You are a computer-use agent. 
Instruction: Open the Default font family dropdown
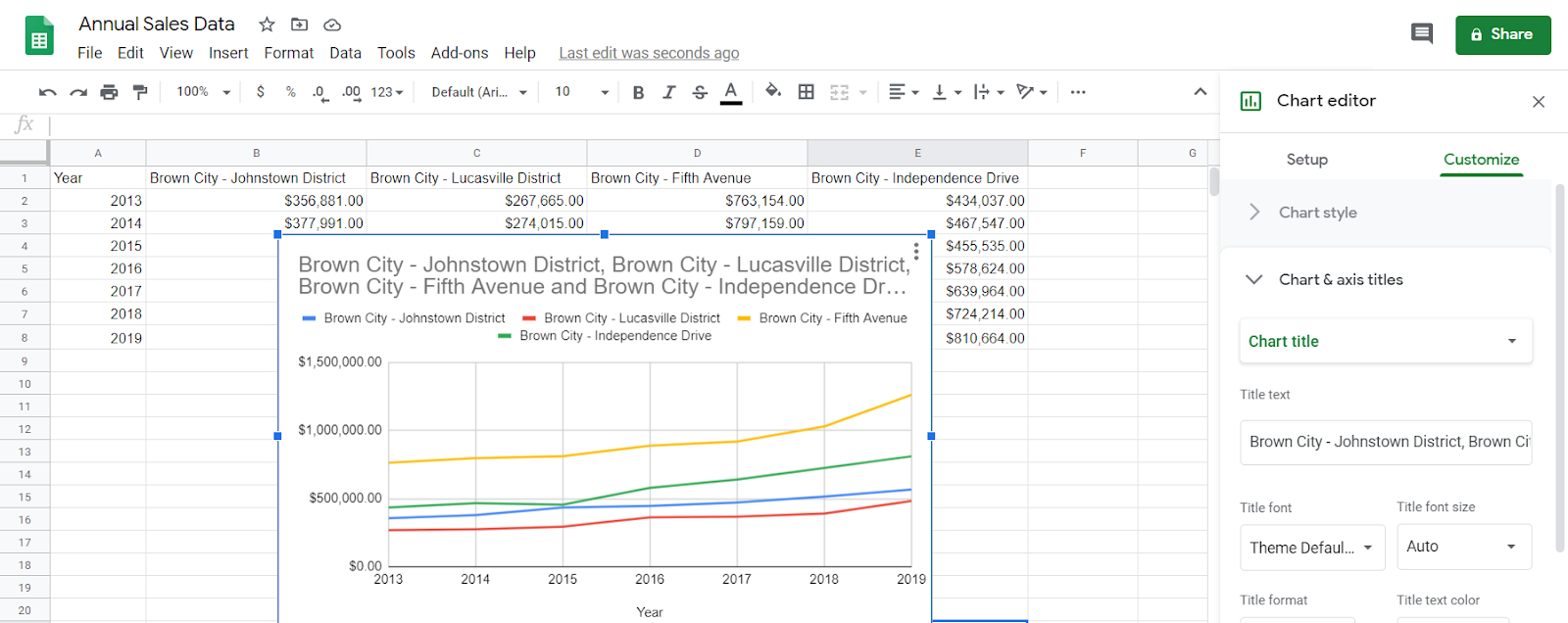479,92
